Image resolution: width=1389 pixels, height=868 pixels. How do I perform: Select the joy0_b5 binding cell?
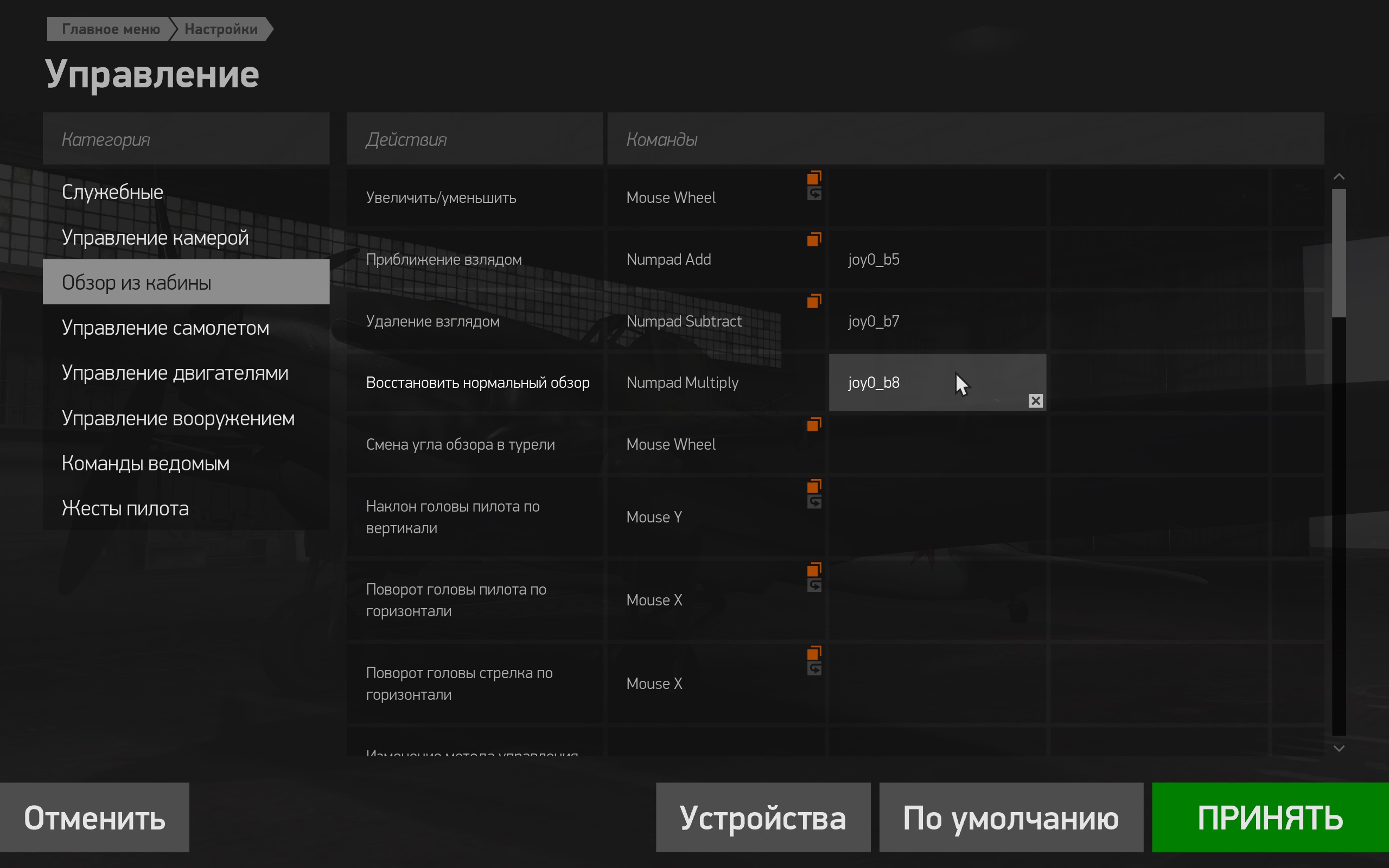point(936,259)
